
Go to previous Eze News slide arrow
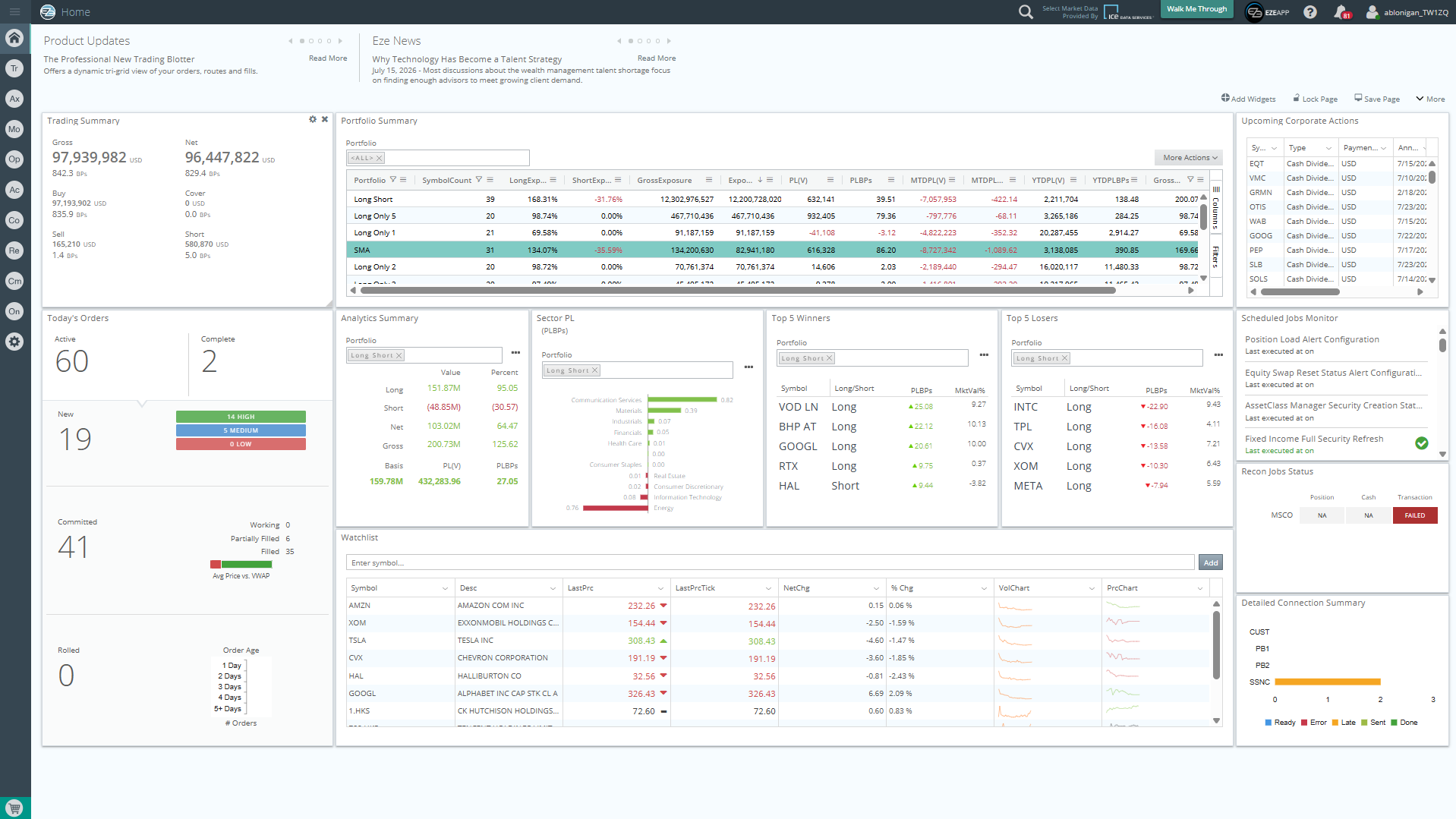coord(619,41)
